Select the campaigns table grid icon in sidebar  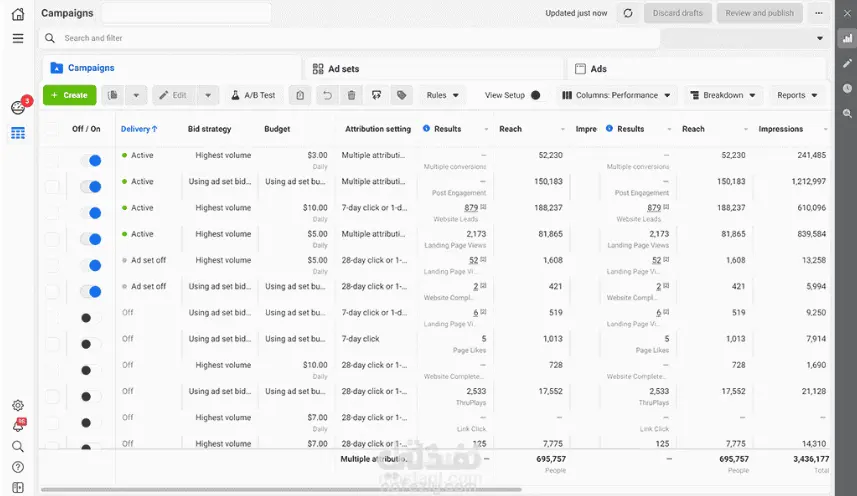pyautogui.click(x=18, y=133)
